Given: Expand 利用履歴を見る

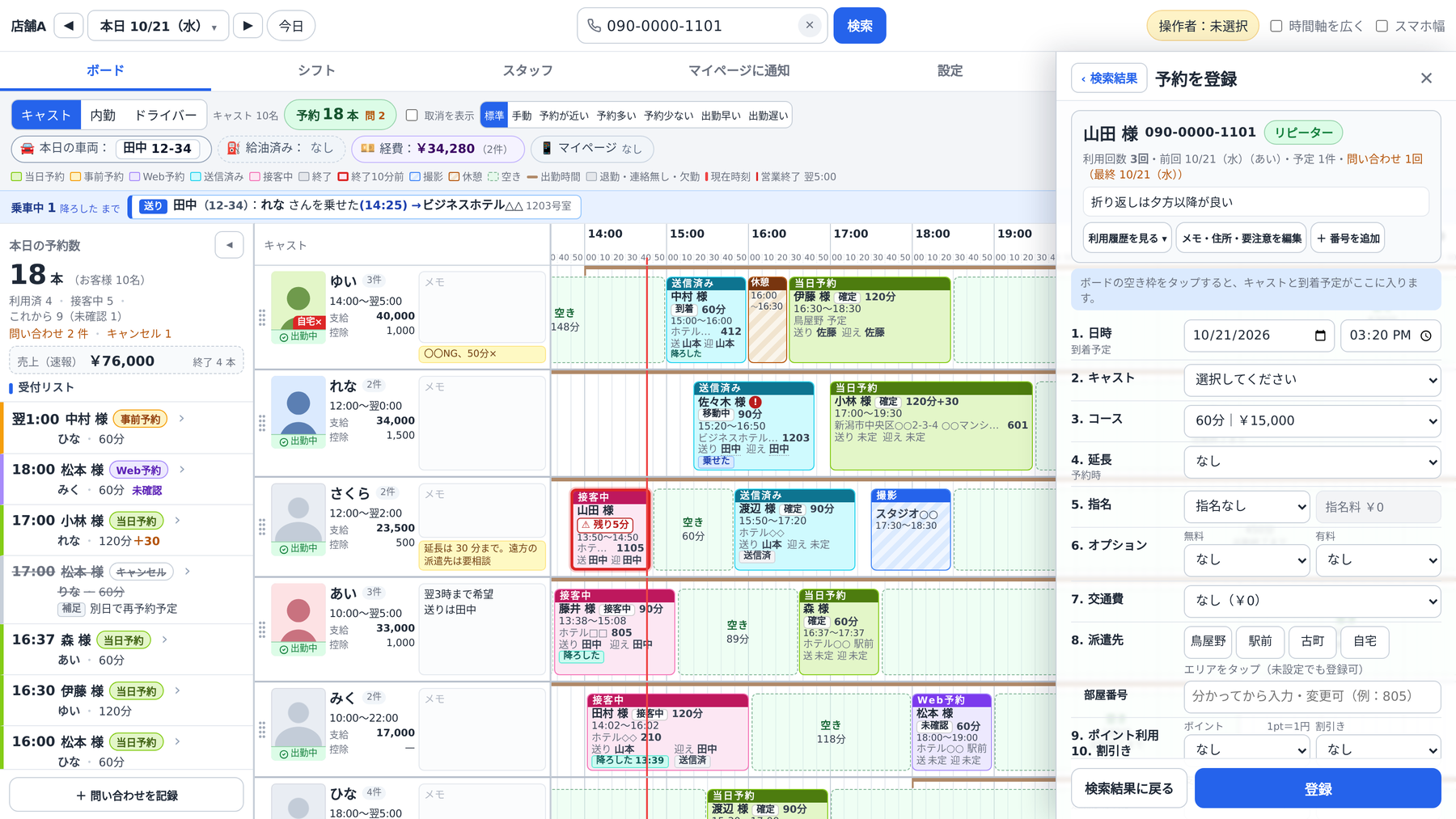Looking at the screenshot, I should pyautogui.click(x=1127, y=239).
